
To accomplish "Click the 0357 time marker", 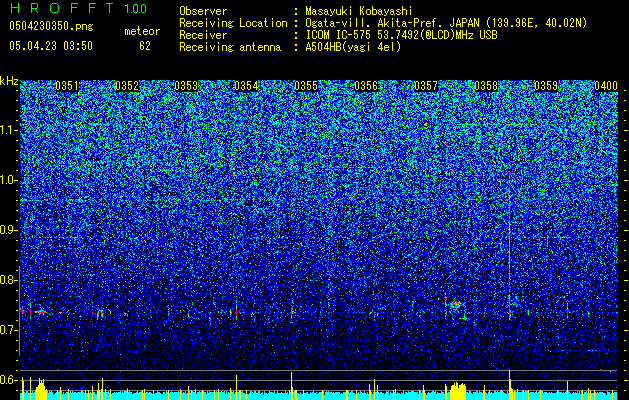I will pyautogui.click(x=426, y=86).
